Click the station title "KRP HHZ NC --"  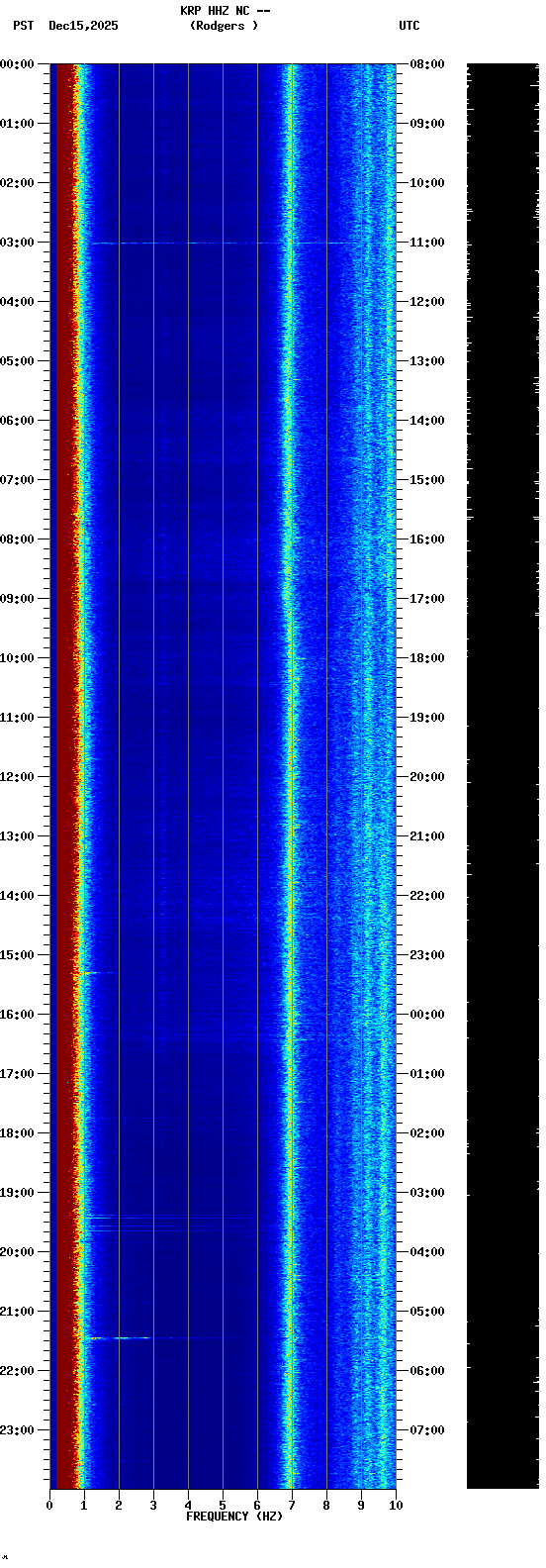point(226,11)
